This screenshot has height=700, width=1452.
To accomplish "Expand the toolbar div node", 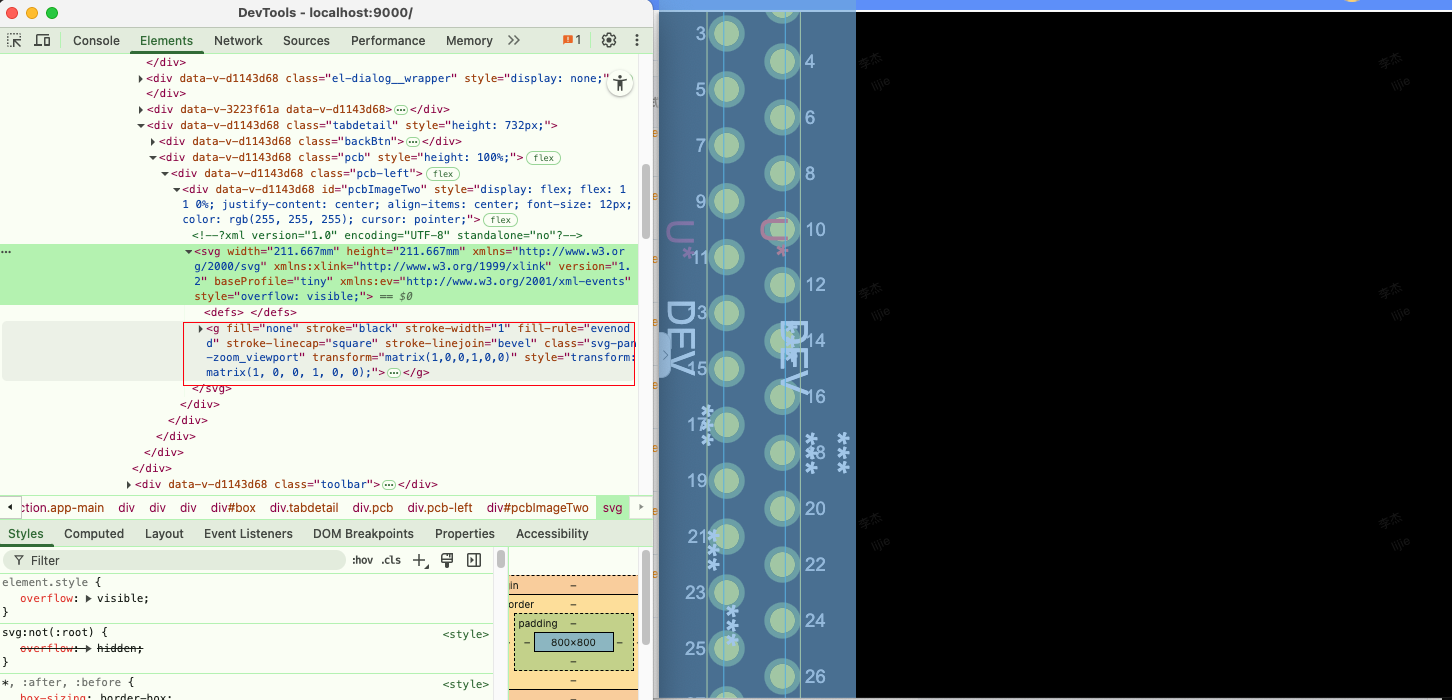I will click(129, 485).
